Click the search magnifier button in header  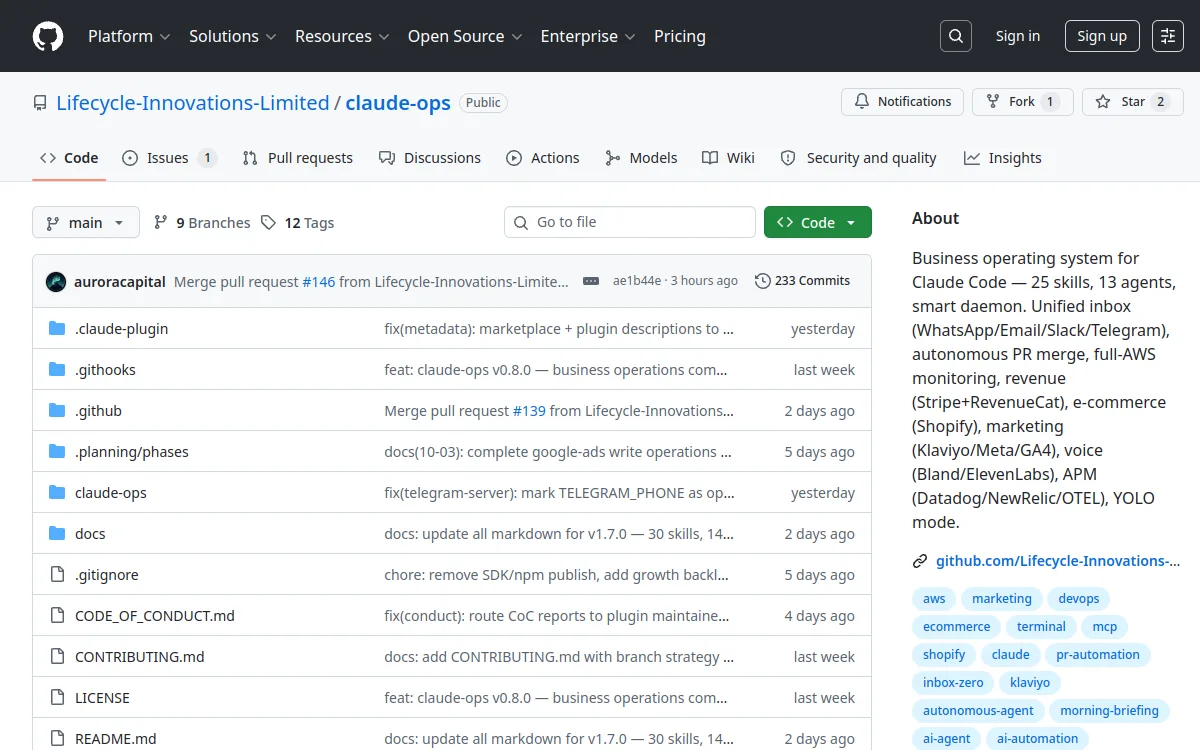coord(956,36)
